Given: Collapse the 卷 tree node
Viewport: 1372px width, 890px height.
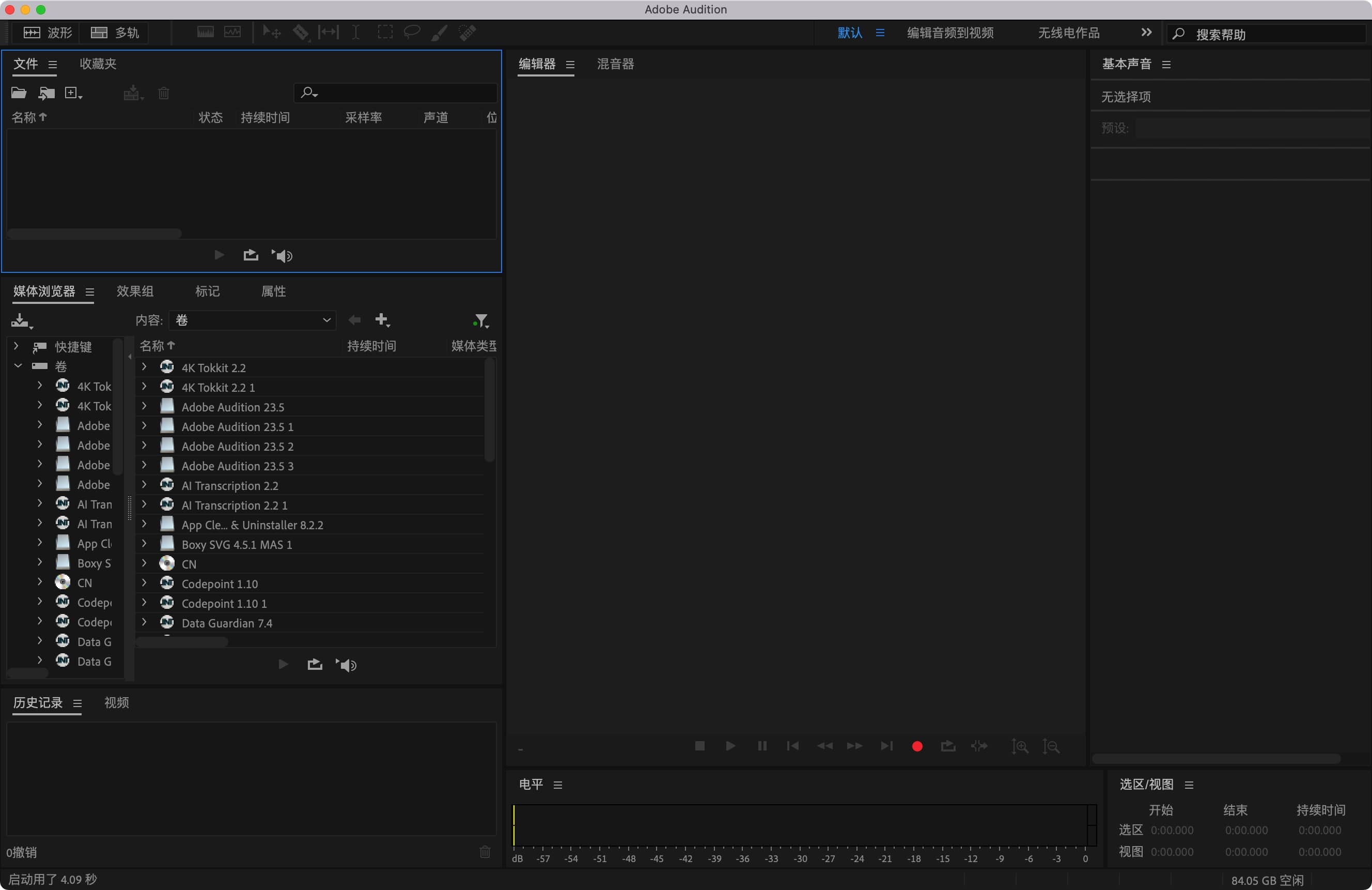Looking at the screenshot, I should (18, 366).
